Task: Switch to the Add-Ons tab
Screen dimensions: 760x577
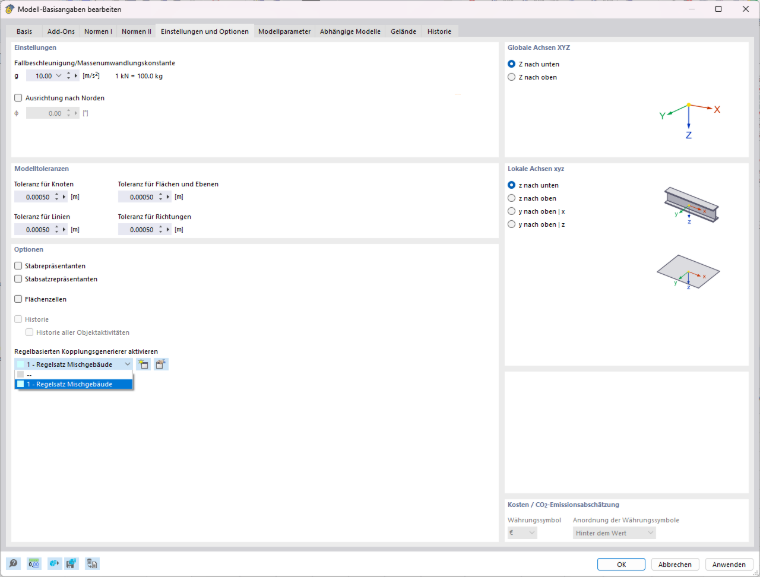Action: [x=61, y=32]
